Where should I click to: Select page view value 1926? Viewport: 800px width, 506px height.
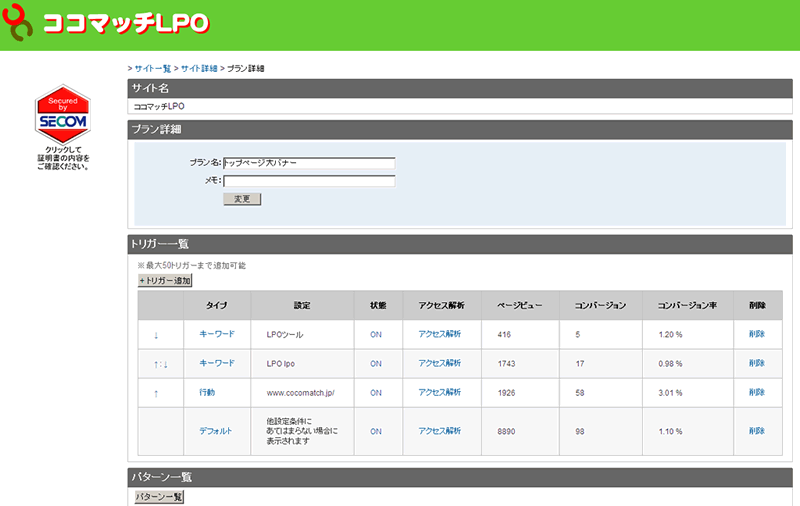point(507,393)
